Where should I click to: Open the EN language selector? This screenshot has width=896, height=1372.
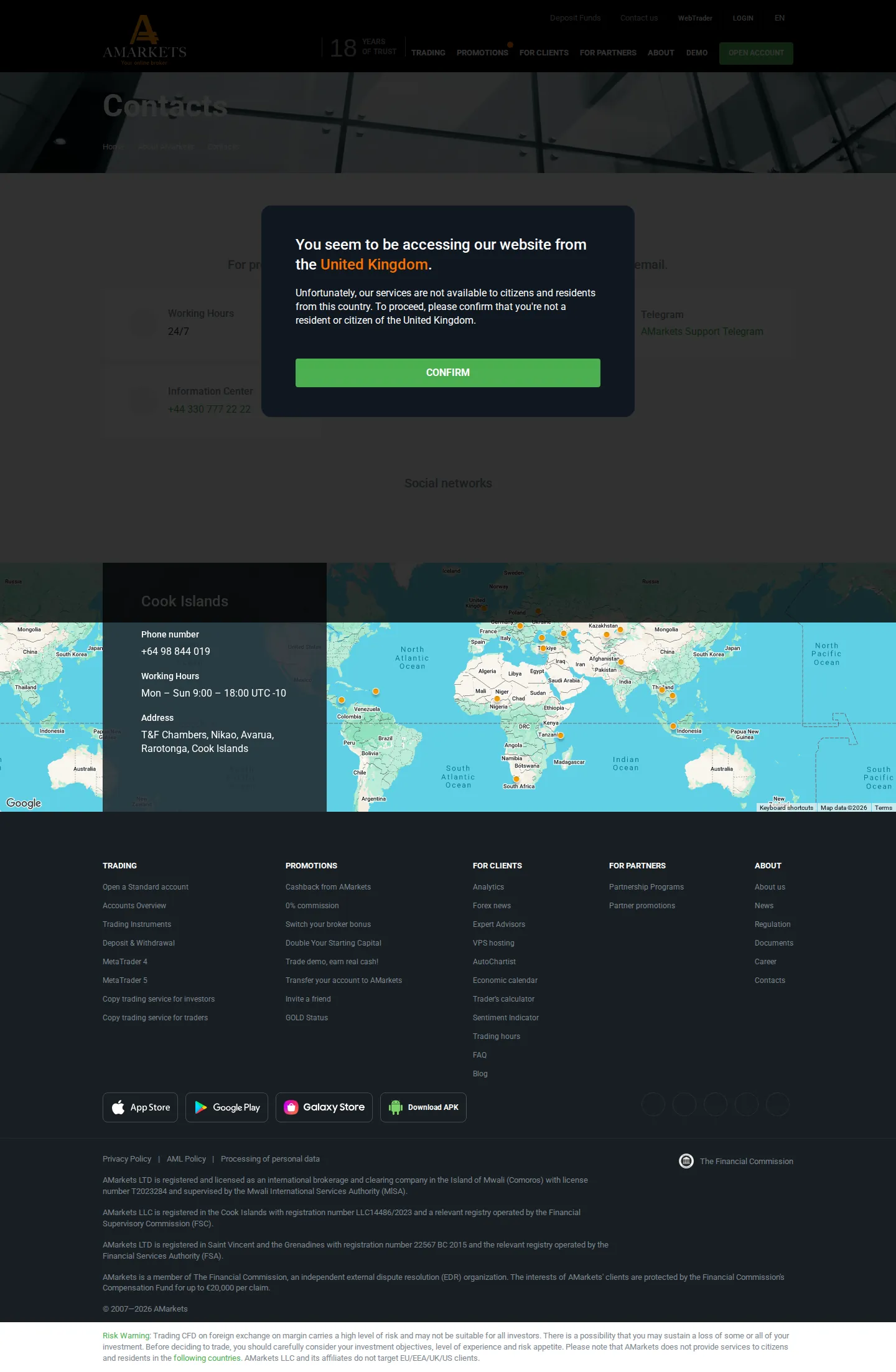[780, 18]
